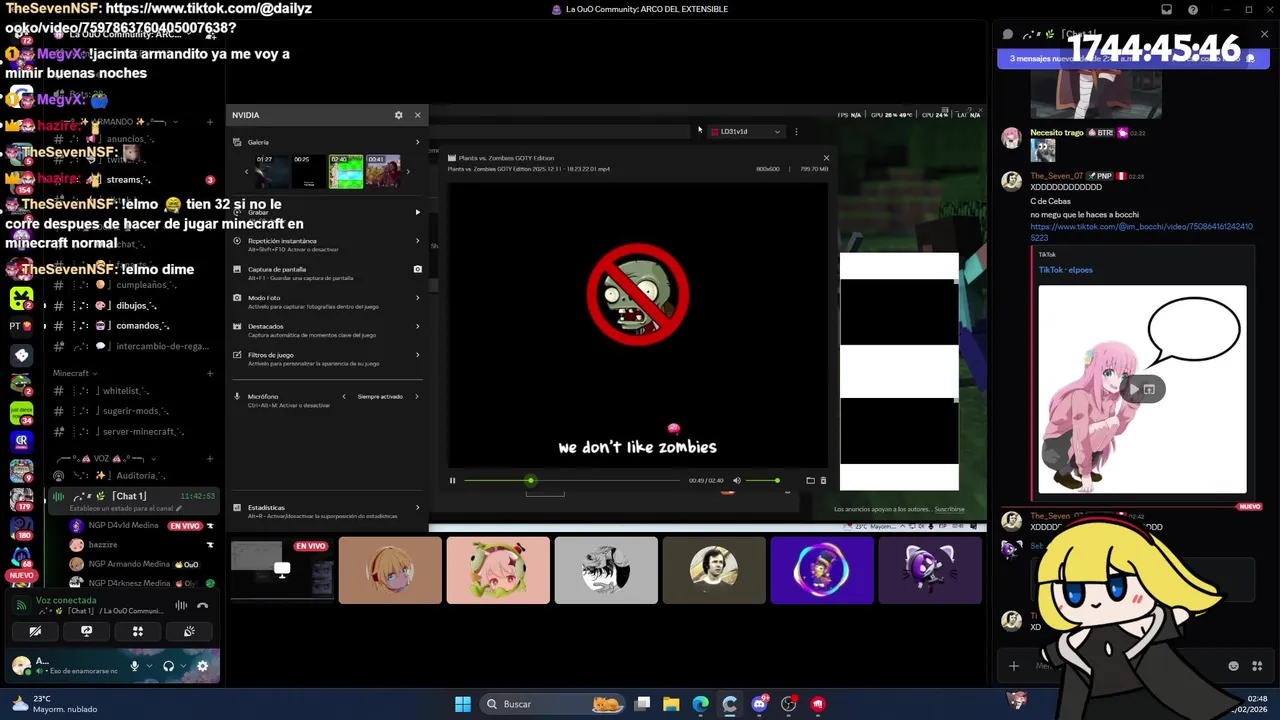This screenshot has height=720, width=1280.
Task: Close the Plants vs. Zombies video viewer
Action: 826,158
